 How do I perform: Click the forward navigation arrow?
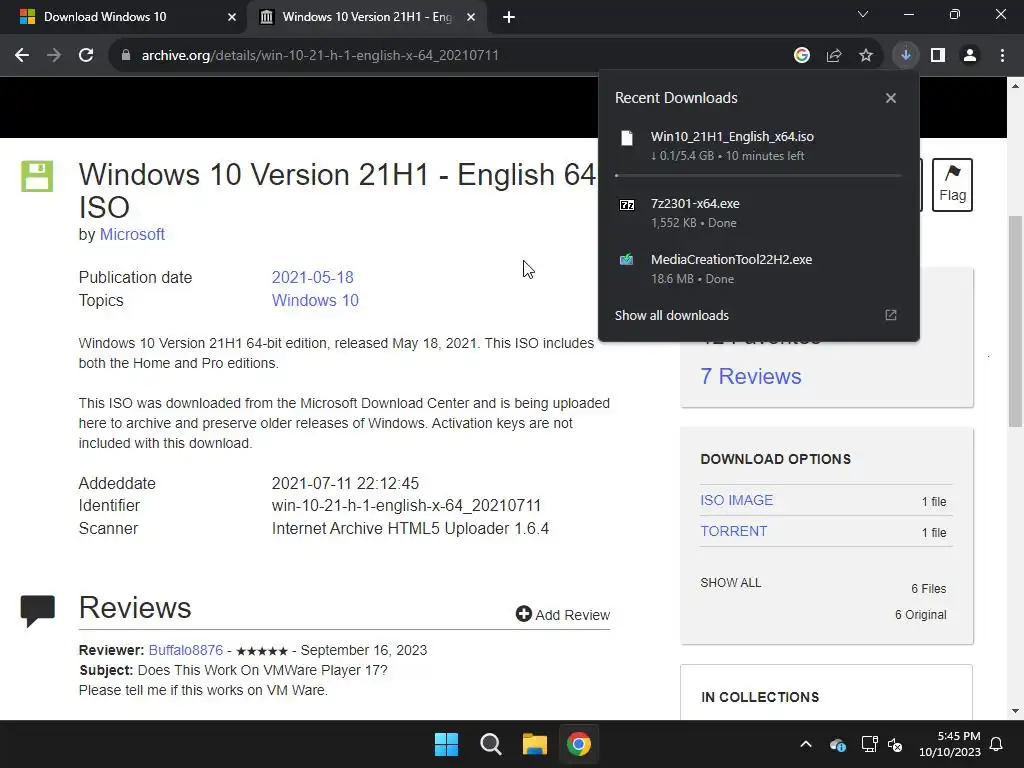[54, 56]
